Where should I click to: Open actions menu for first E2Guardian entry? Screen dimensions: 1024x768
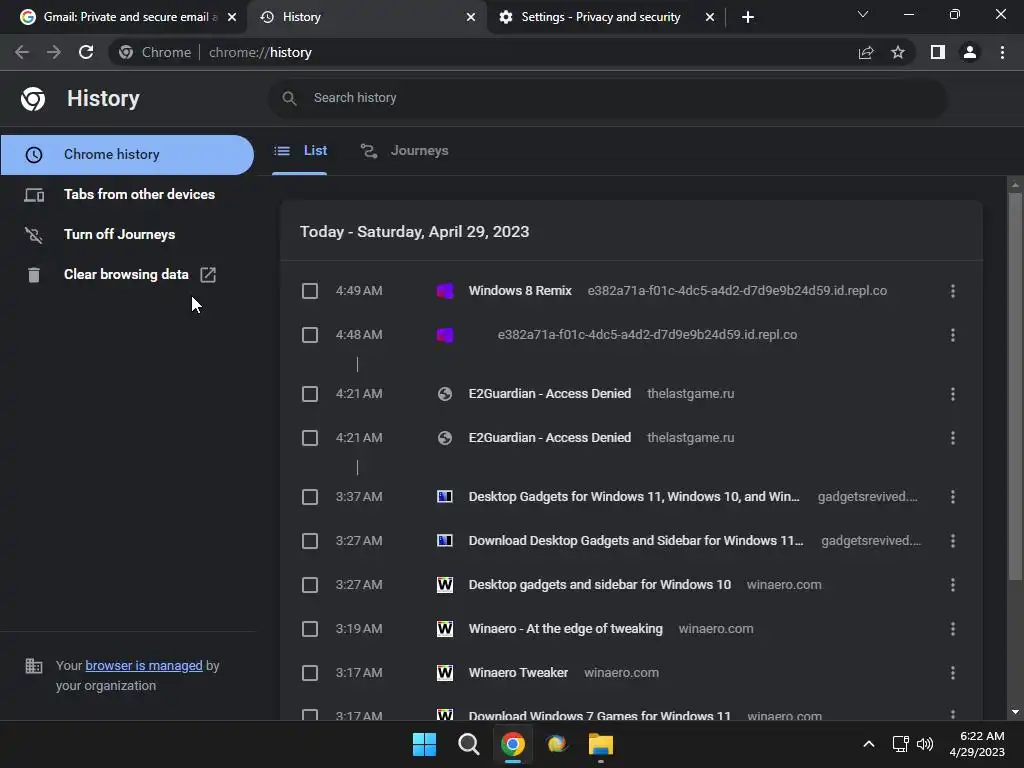click(x=953, y=394)
